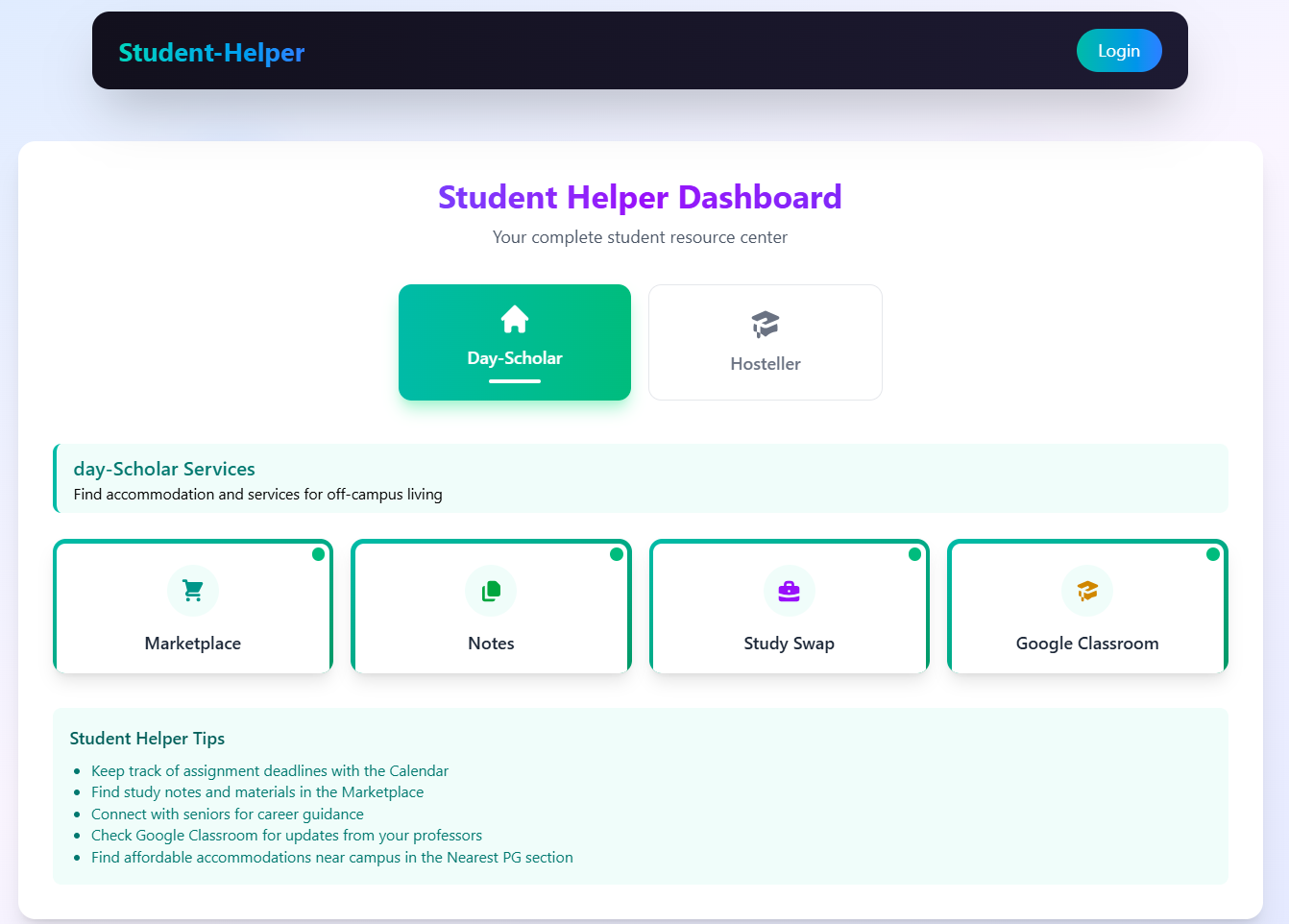Click the green status dot on Study Swap card

click(x=914, y=554)
